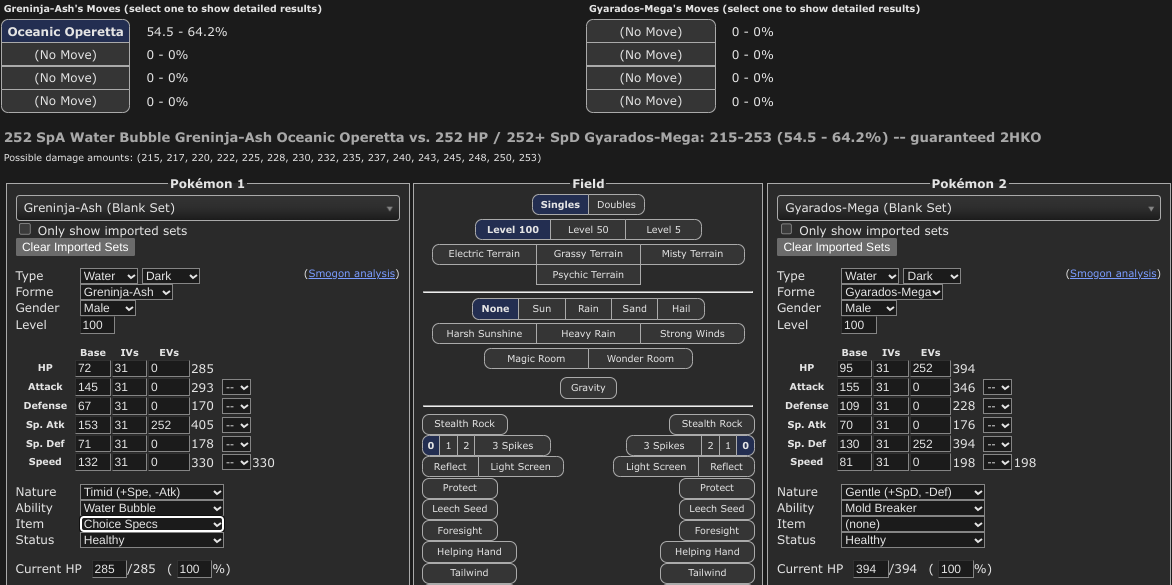Select the Singles battle format
The image size is (1172, 585).
point(560,205)
